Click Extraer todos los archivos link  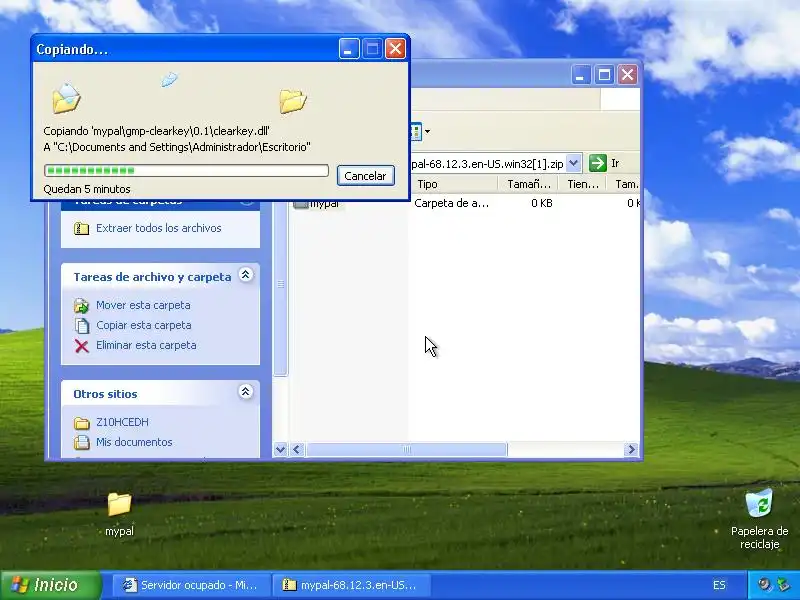(x=159, y=228)
